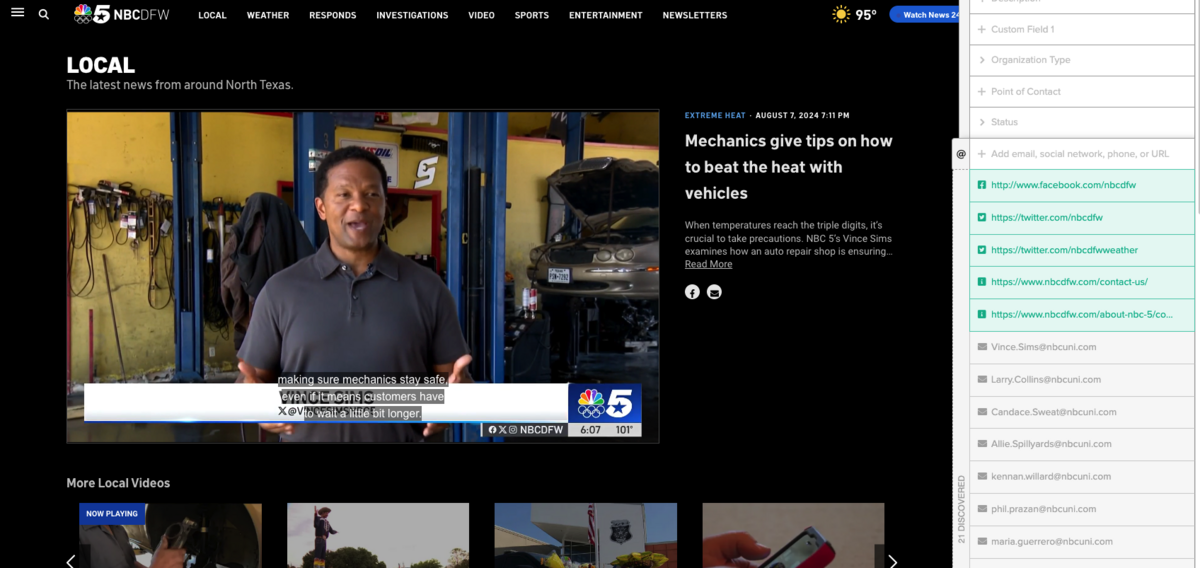Open the Weather nav menu item
This screenshot has height=568, width=1200.
268,15
